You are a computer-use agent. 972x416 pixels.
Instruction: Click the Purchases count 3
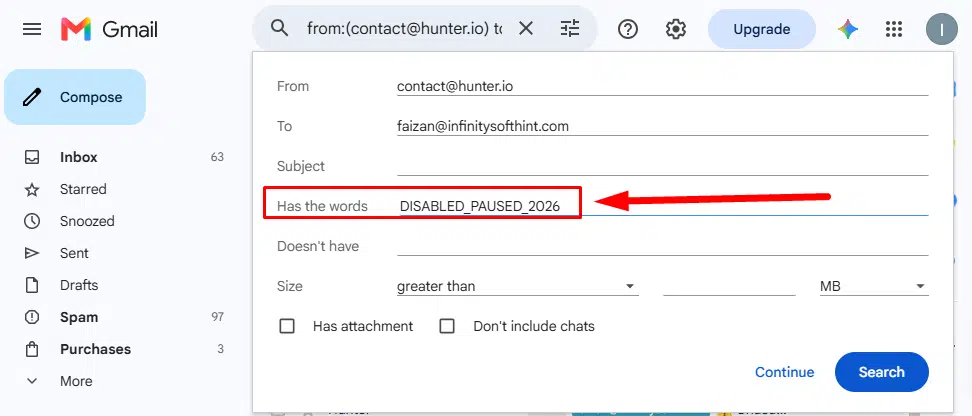(220, 349)
